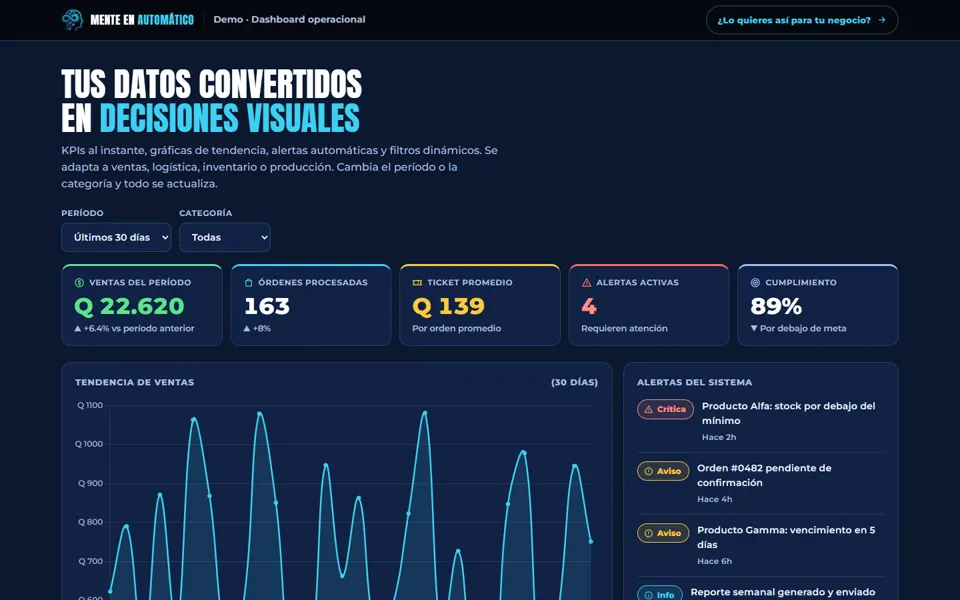Image resolution: width=960 pixels, height=600 pixels.
Task: Click the Alertas del Sistema panel title
Action: pos(695,382)
